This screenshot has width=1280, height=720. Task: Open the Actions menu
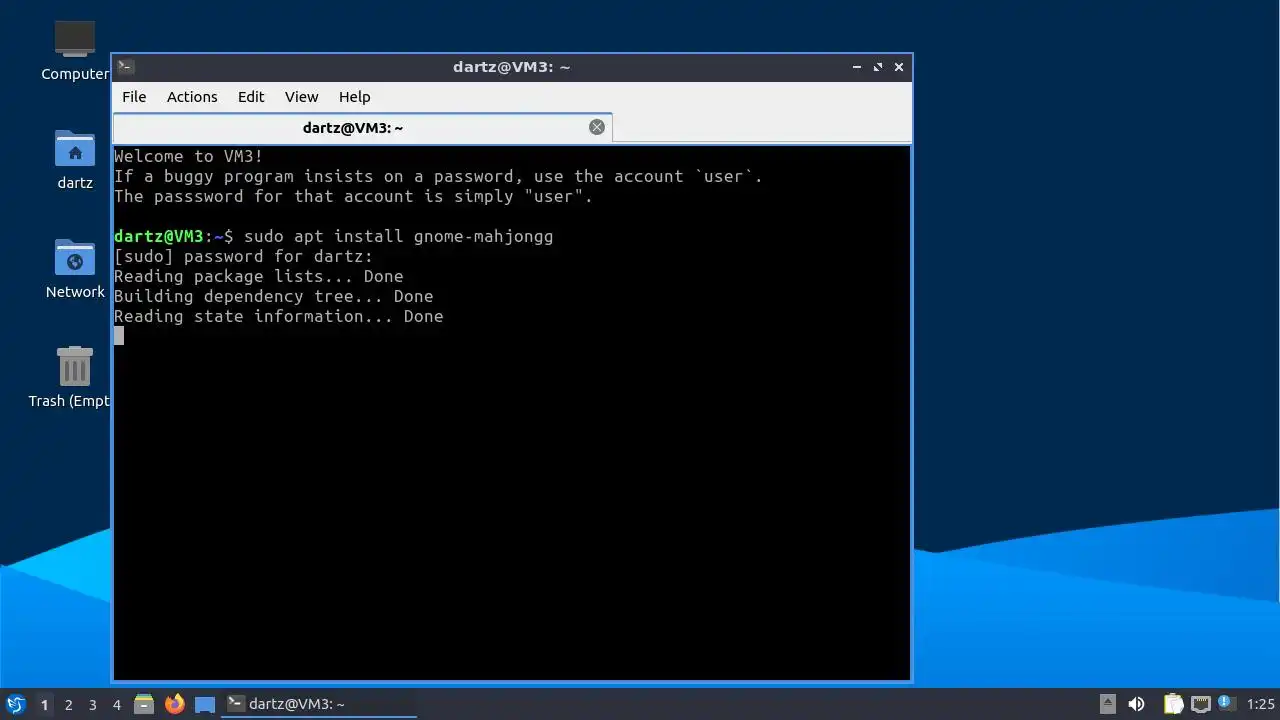click(x=192, y=97)
